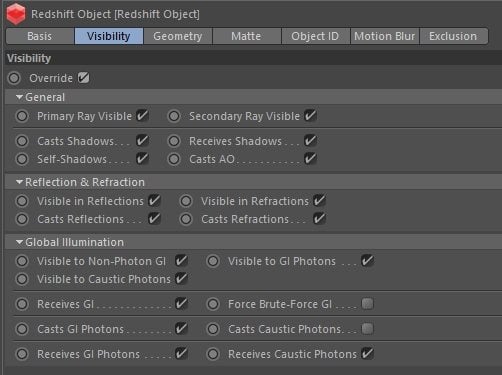Open the Motion Blur tab

(384, 36)
